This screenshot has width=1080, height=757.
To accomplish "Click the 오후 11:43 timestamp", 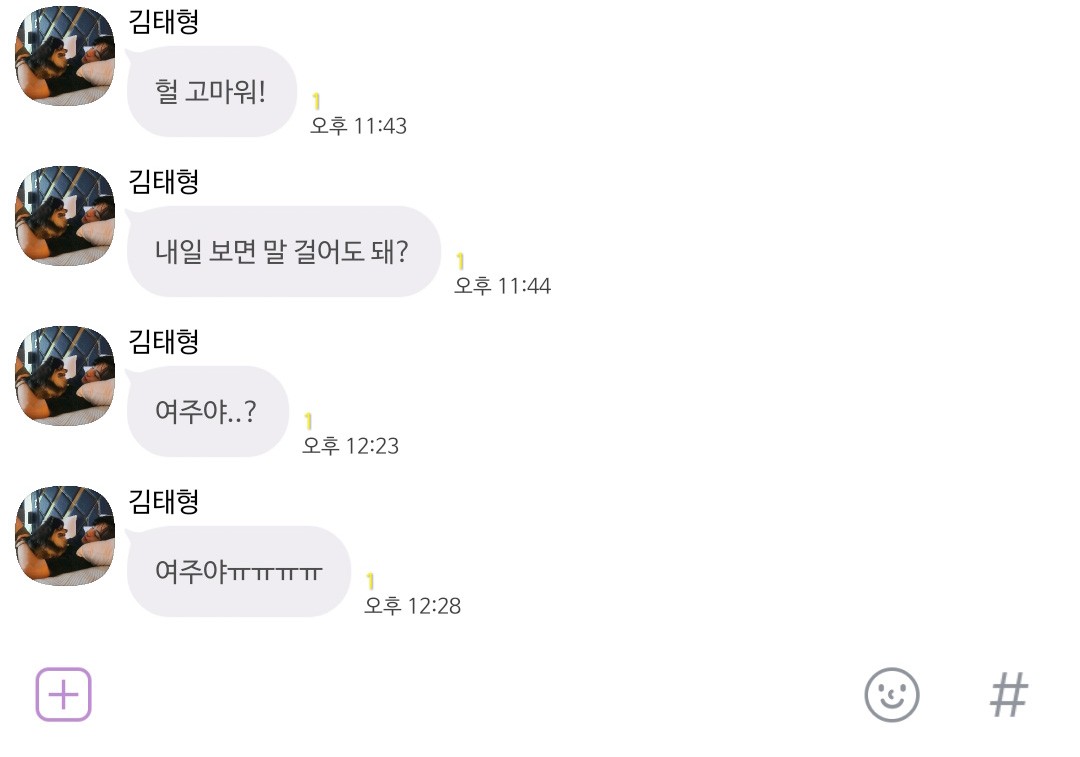I will [358, 126].
